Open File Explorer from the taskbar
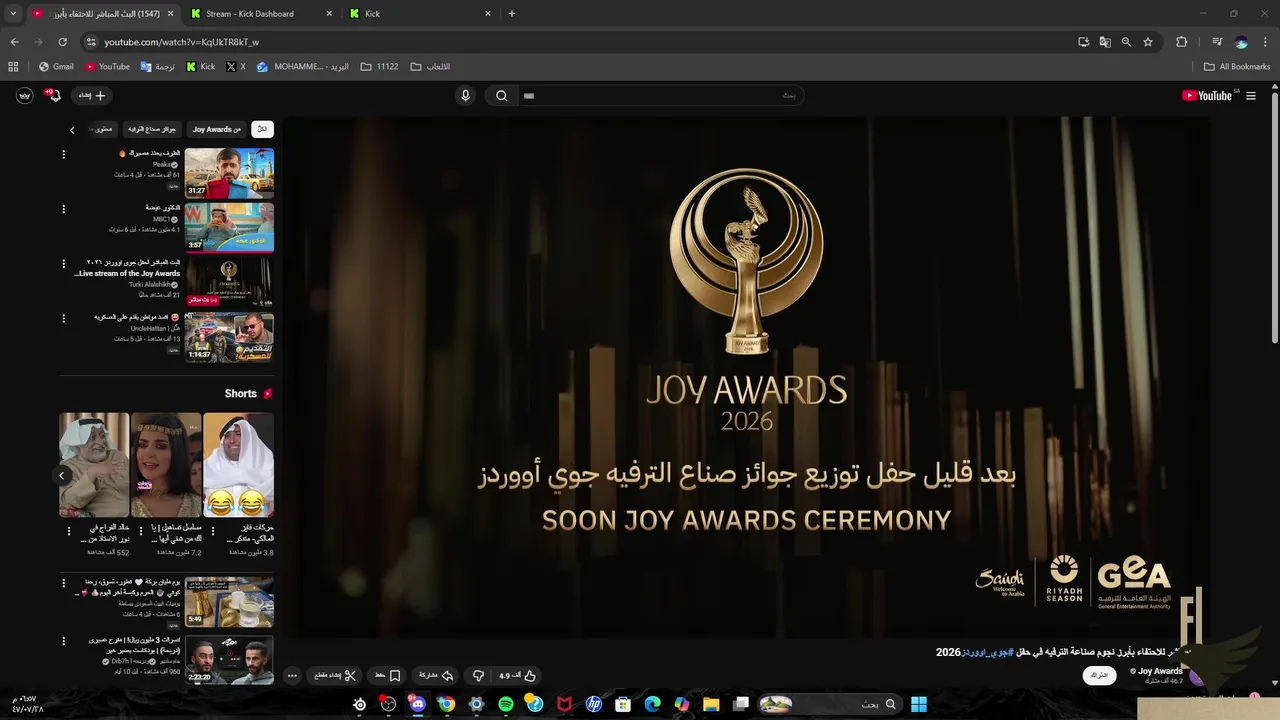Viewport: 1280px width, 720px height. point(711,704)
